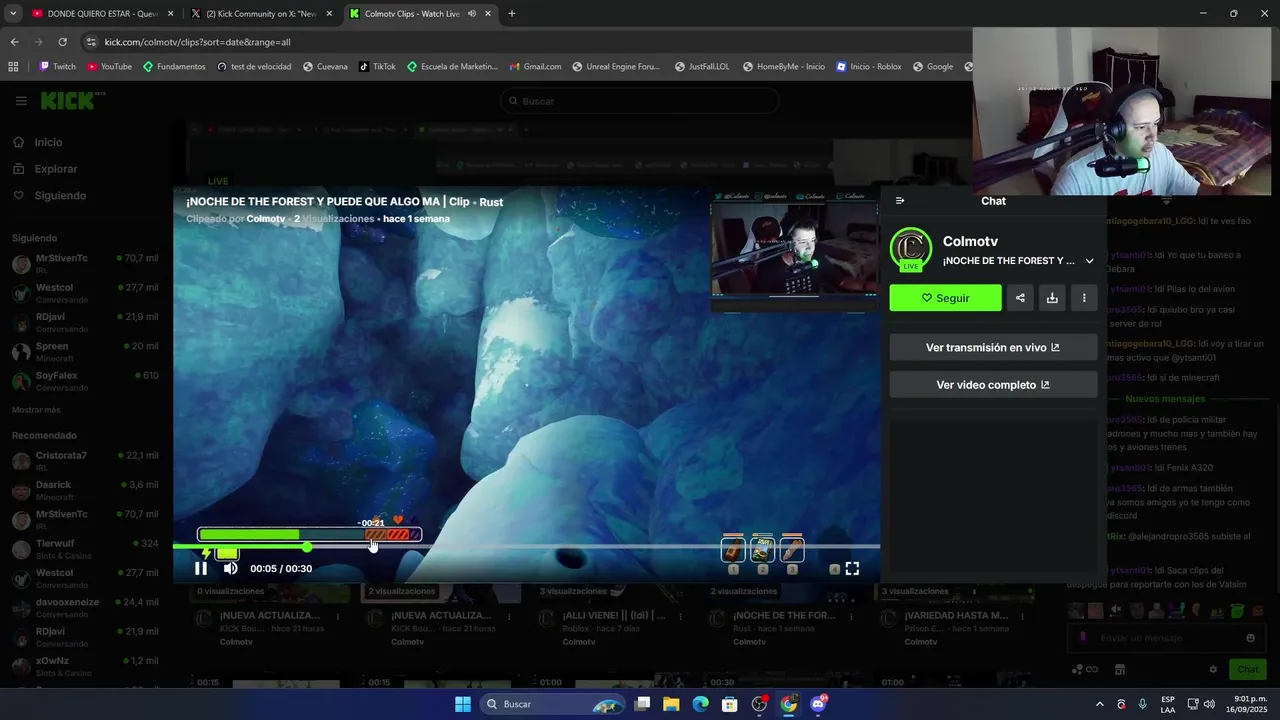Expand Mostrar más in following list
Viewport: 1280px width, 720px height.
pos(36,410)
